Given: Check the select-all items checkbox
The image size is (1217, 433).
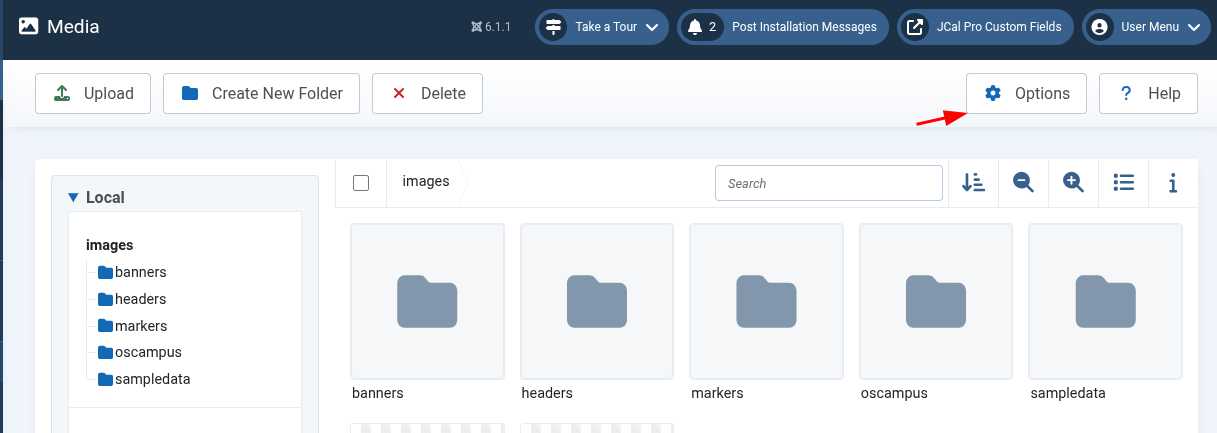Looking at the screenshot, I should 361,183.
